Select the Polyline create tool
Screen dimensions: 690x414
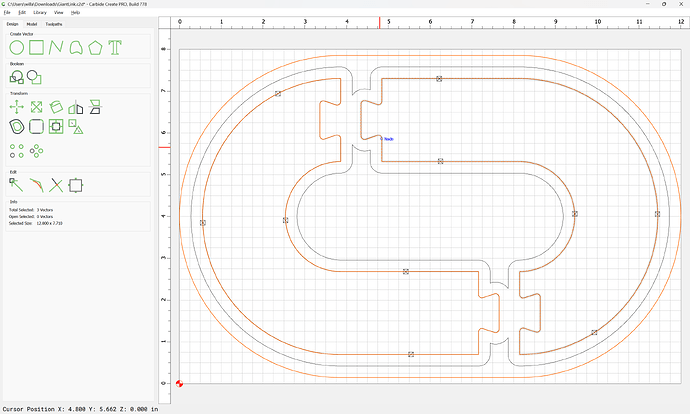pos(56,48)
